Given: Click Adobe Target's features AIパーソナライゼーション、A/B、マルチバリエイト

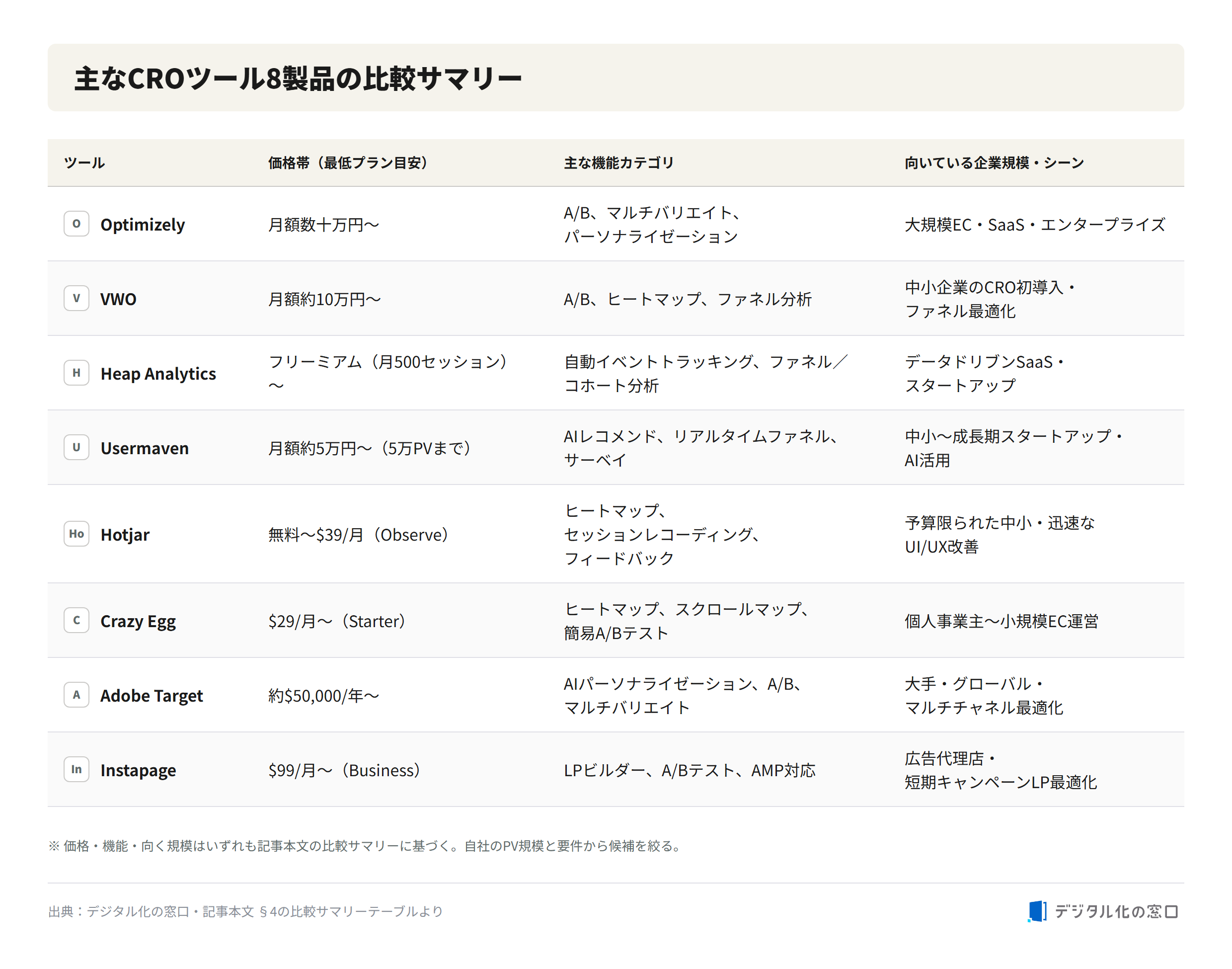Looking at the screenshot, I should 683,696.
